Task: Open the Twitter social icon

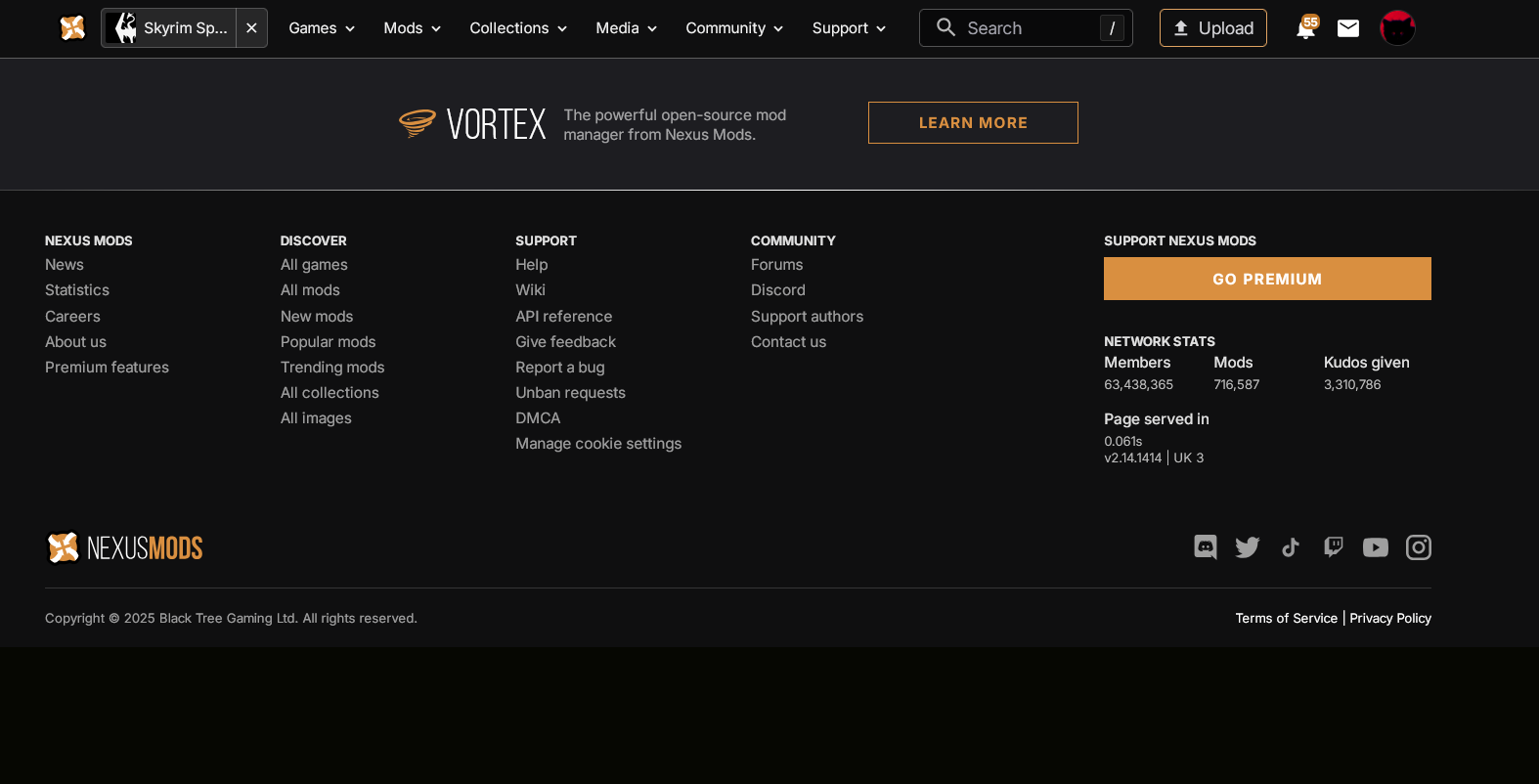Action: (x=1248, y=547)
